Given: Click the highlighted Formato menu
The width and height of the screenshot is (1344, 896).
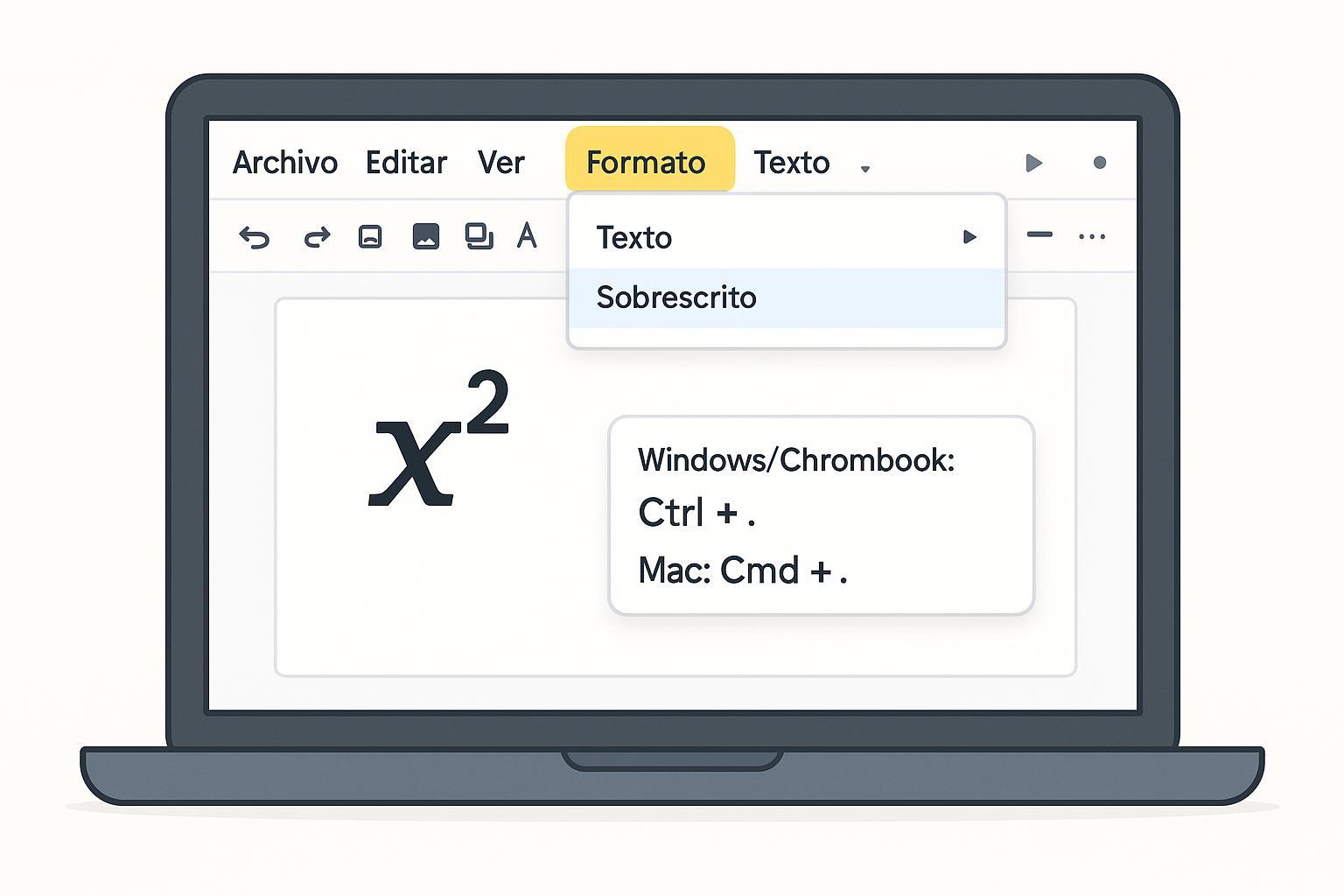Looking at the screenshot, I should 646,163.
